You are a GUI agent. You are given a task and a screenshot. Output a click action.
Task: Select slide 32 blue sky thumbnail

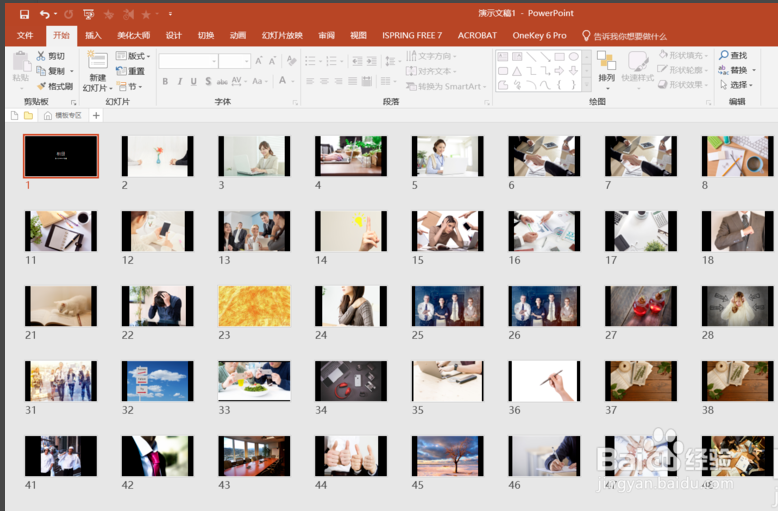pos(158,381)
